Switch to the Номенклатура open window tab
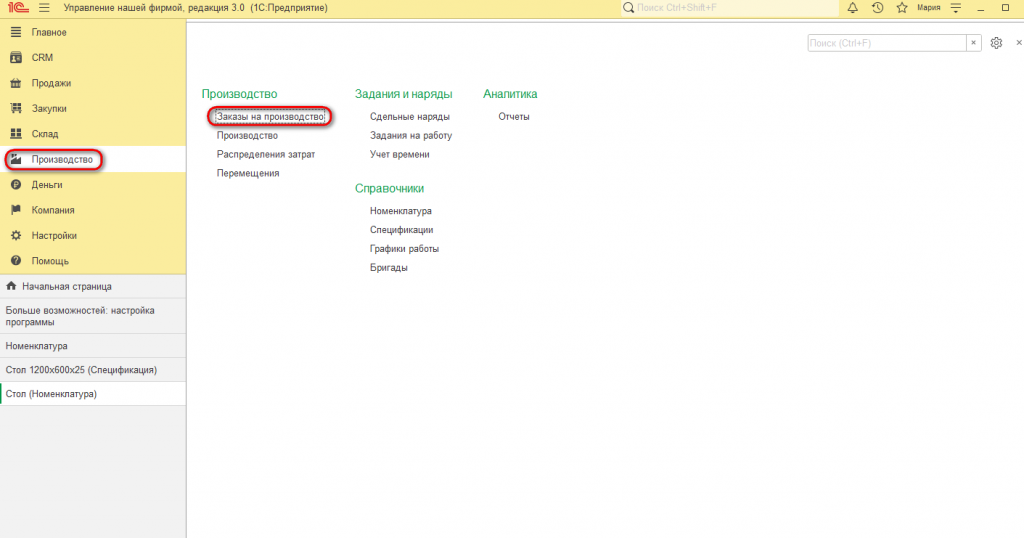The height and width of the screenshot is (538, 1024). coord(93,346)
